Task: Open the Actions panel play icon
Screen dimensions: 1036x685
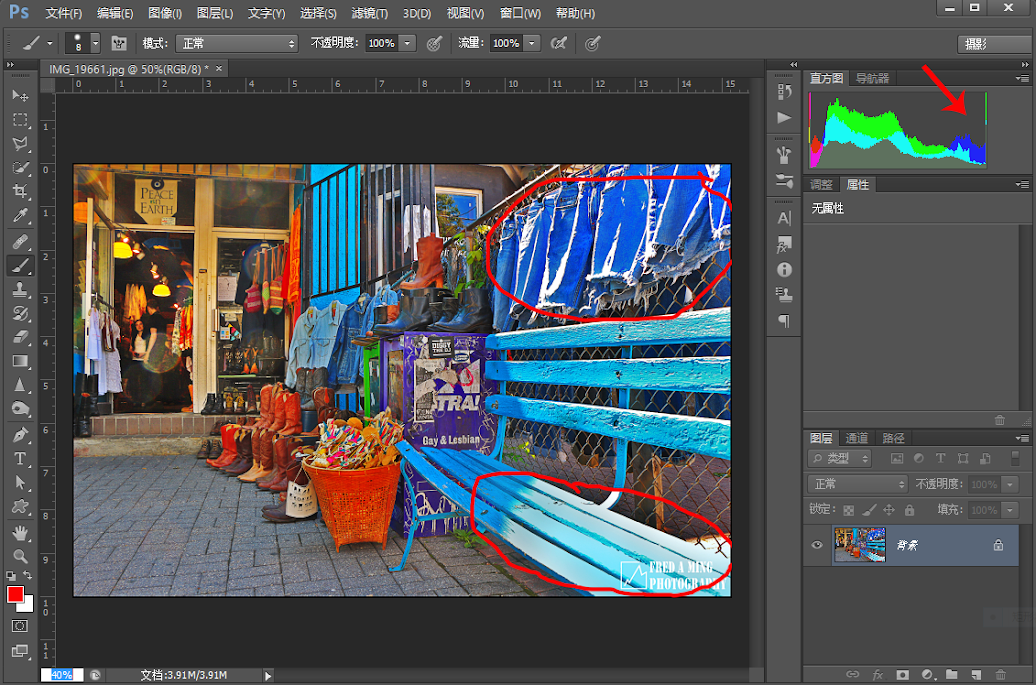Action: (x=784, y=118)
